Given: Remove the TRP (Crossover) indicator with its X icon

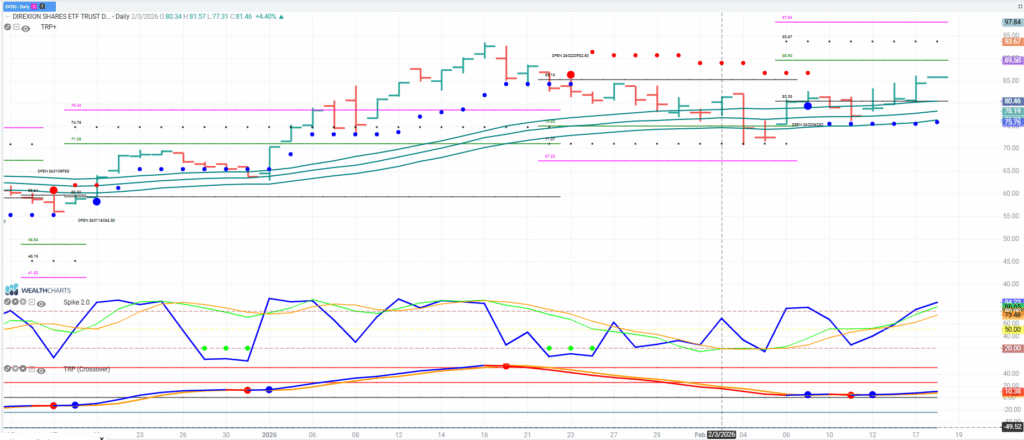Looking at the screenshot, I should coord(7,370).
